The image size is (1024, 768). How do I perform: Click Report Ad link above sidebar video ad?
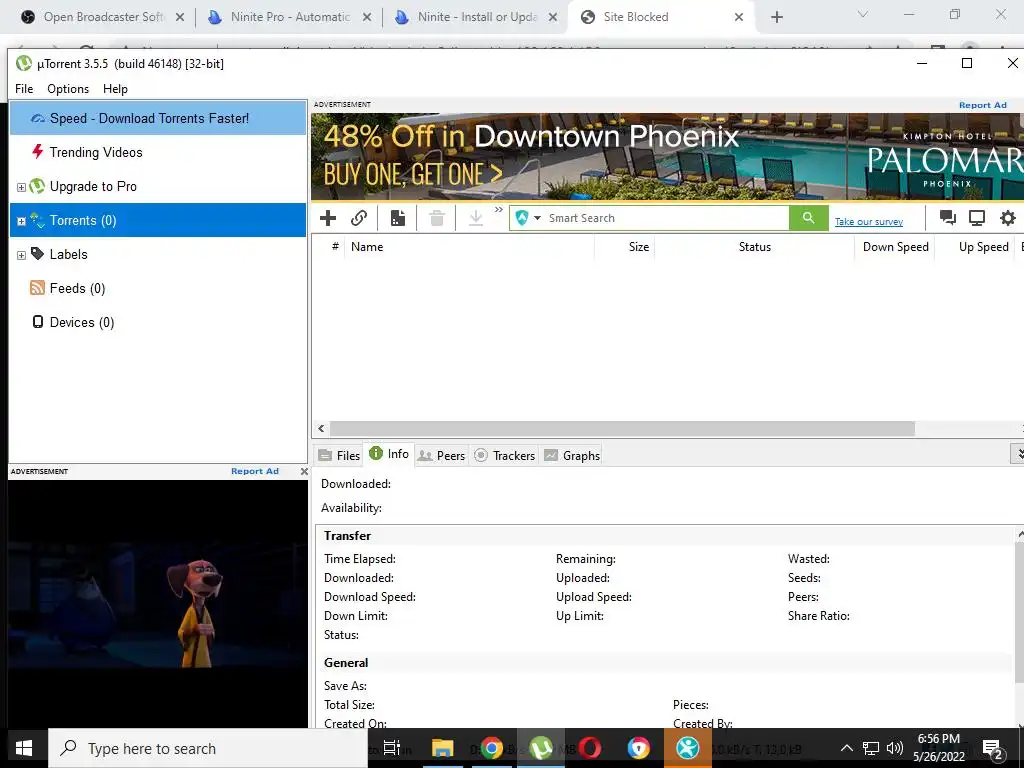(255, 471)
